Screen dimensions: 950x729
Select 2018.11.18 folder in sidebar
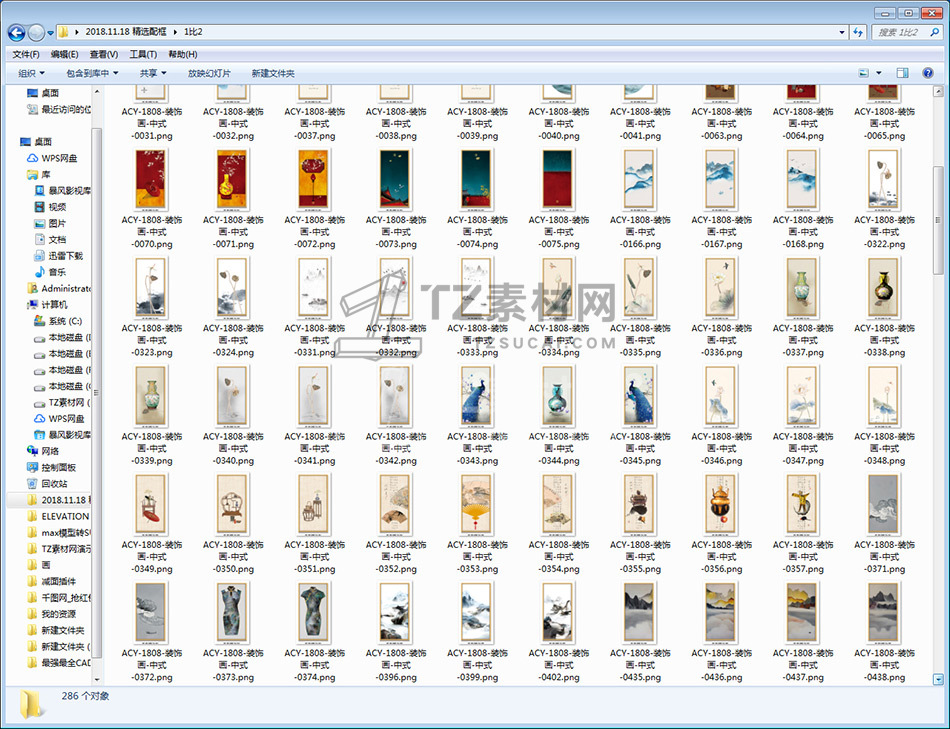point(59,500)
